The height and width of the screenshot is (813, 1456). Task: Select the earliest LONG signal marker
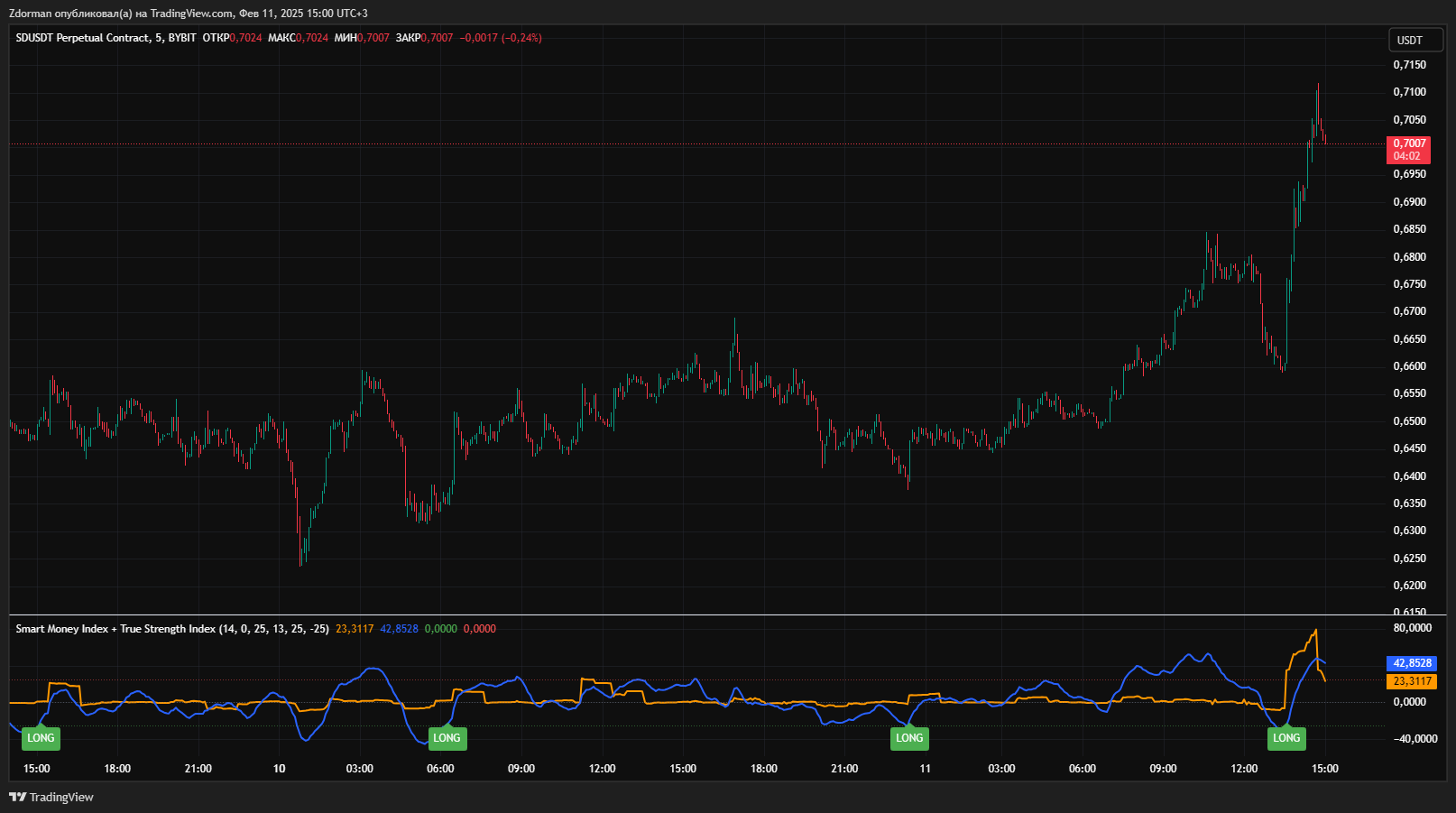tap(41, 738)
